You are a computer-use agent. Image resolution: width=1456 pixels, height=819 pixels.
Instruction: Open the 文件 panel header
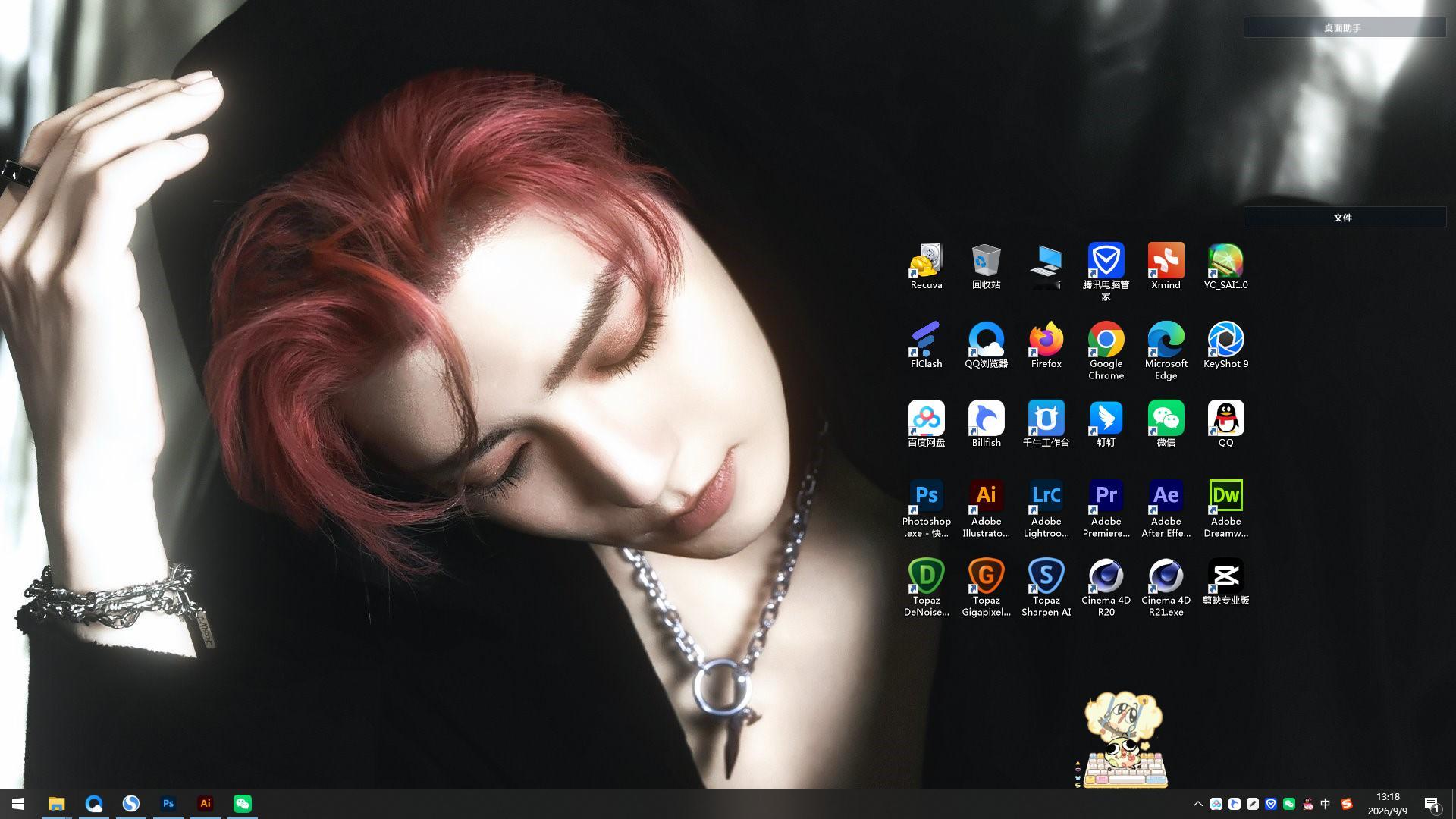1345,218
